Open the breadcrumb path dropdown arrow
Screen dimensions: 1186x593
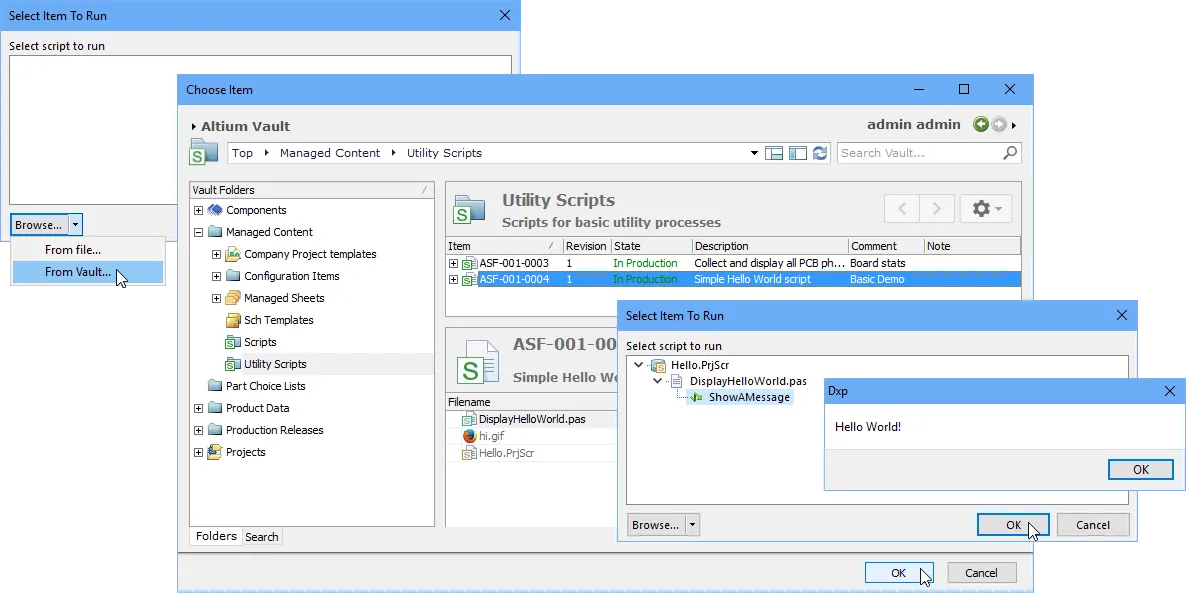coord(754,153)
